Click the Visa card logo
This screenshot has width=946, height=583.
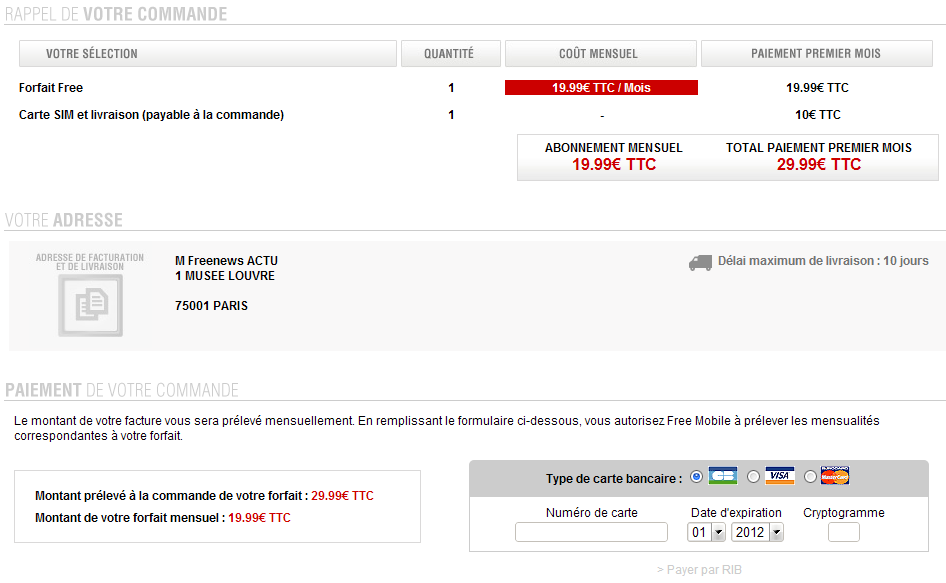tap(779, 476)
